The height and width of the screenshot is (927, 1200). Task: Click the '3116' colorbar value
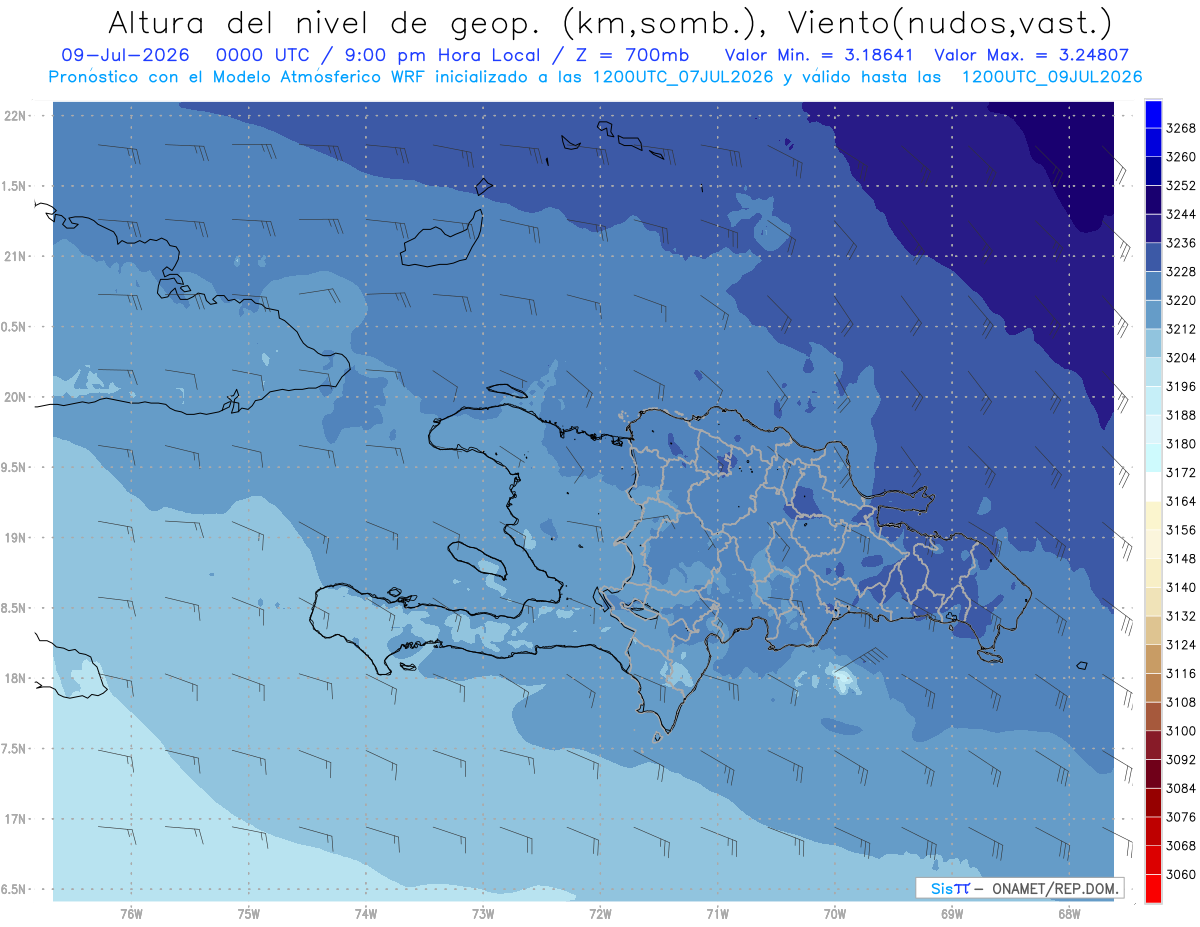1180,674
